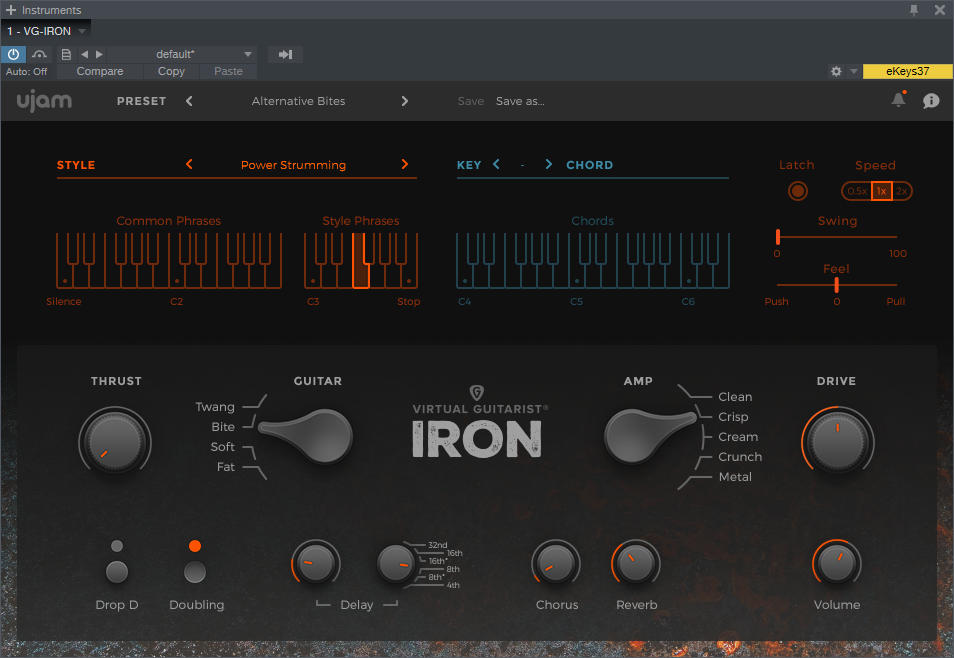Click the GUITAR selector lever
The image size is (954, 658).
click(x=307, y=435)
